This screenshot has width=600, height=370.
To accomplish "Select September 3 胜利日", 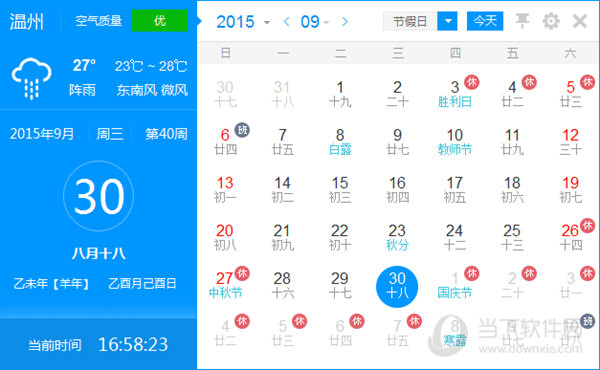I will (x=455, y=94).
